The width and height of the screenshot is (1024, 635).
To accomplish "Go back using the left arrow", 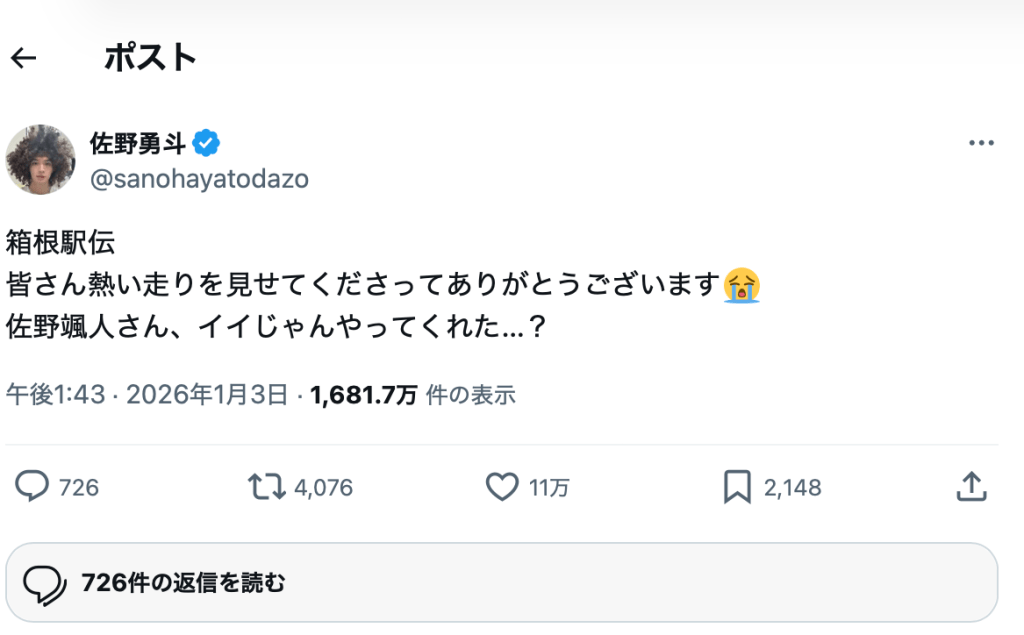I will pyautogui.click(x=23, y=58).
